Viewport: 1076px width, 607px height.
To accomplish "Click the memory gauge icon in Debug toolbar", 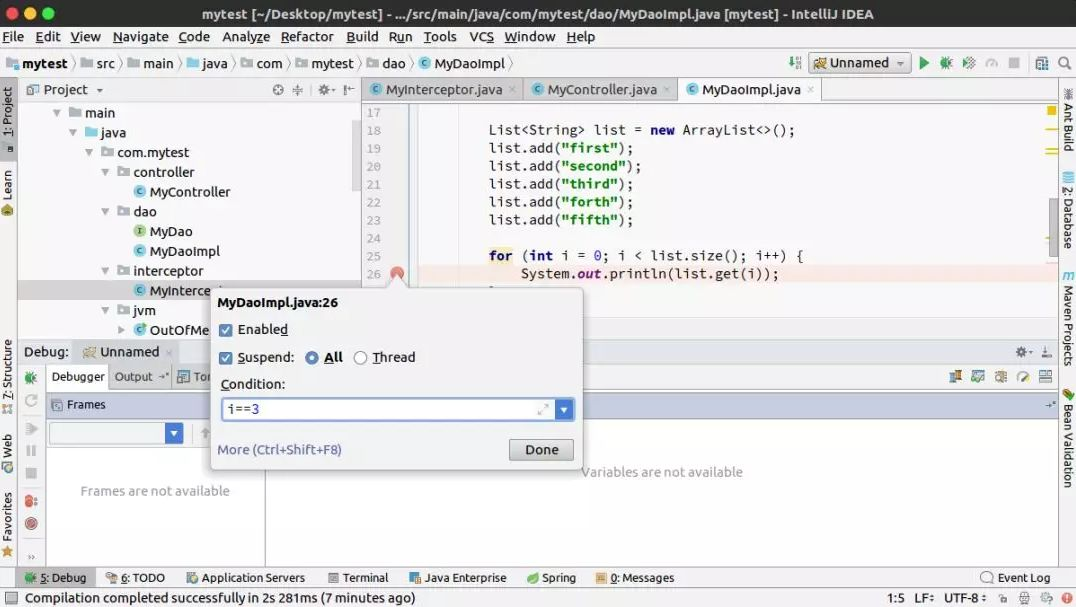I will point(1023,377).
